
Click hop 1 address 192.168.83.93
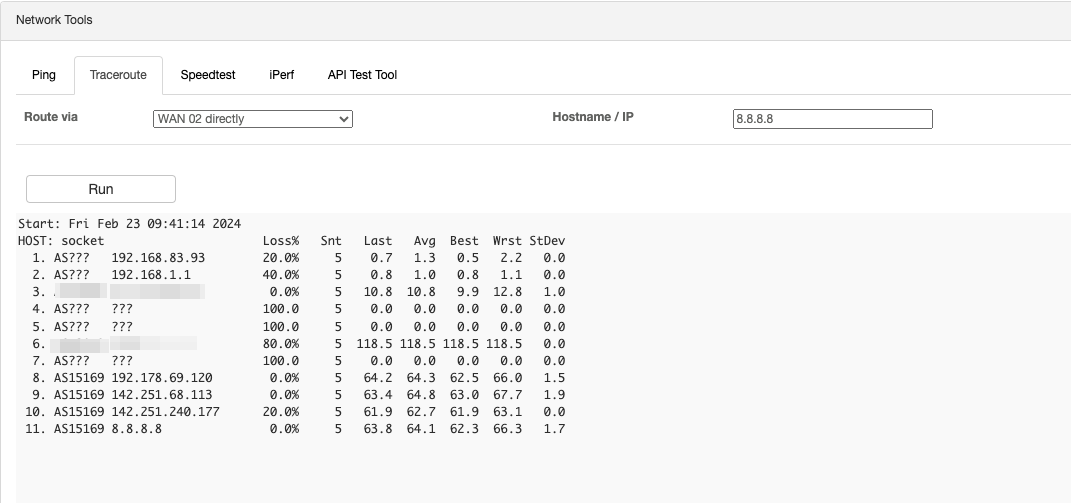158,258
